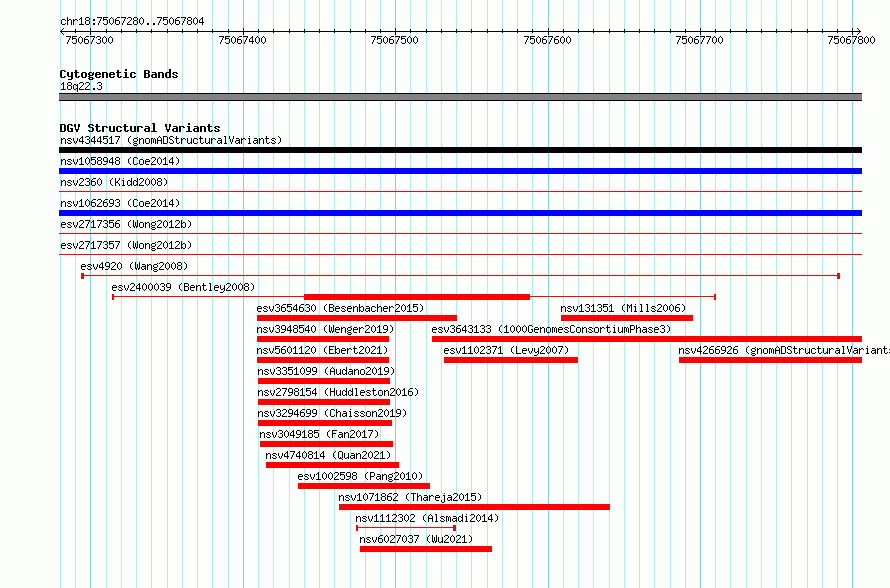Click ruler position 75067700
890x588 pixels.
pyautogui.click(x=699, y=40)
